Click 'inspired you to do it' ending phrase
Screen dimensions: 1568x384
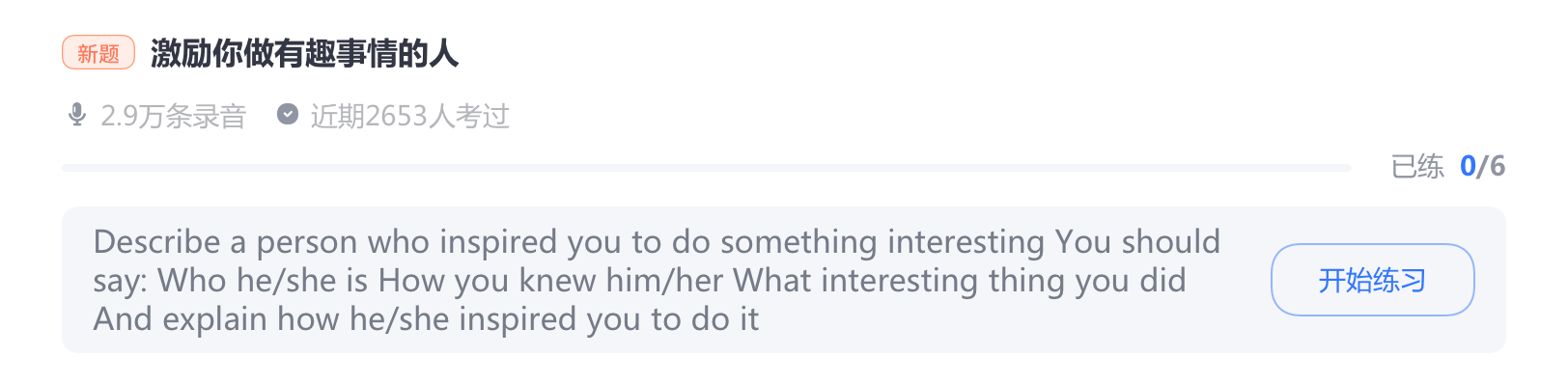click(x=608, y=319)
